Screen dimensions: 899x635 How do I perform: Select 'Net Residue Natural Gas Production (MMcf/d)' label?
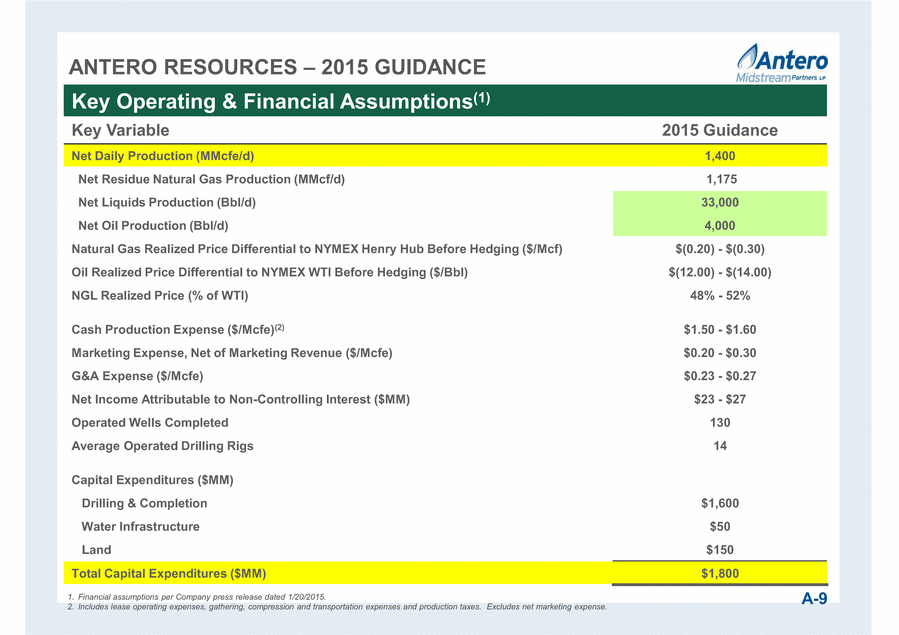(212, 179)
